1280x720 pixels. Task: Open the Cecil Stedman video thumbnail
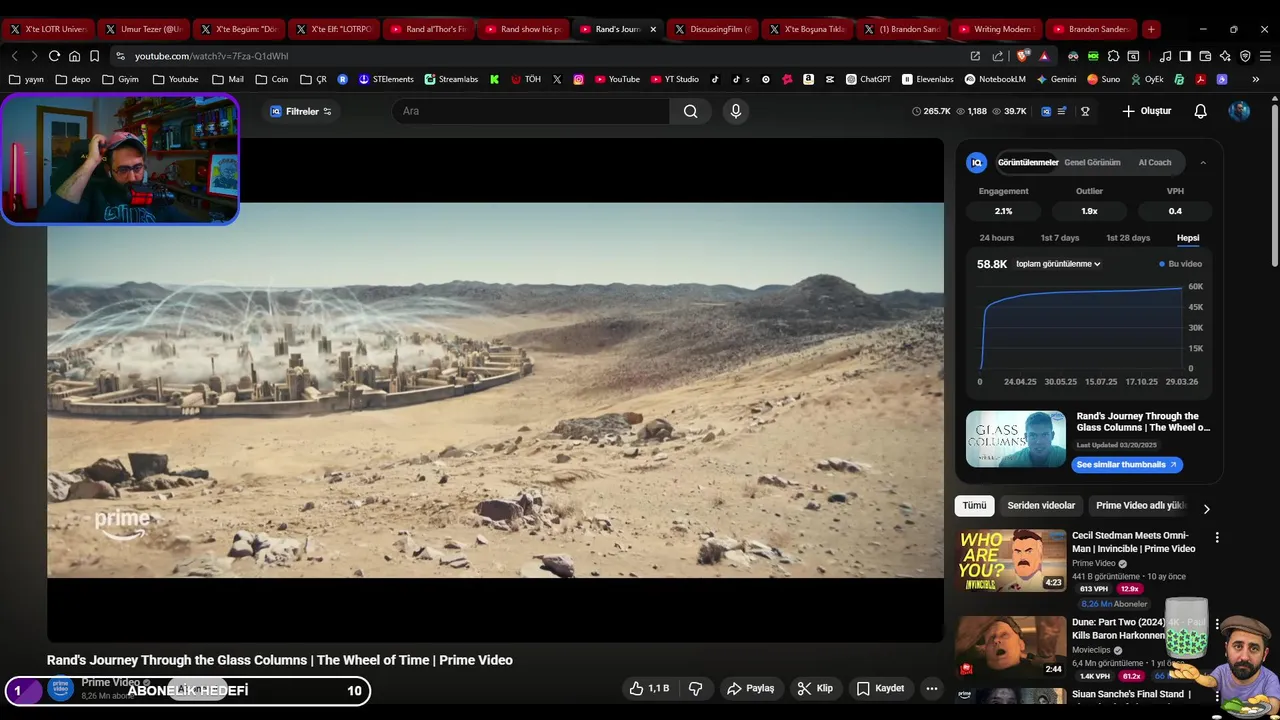1010,560
